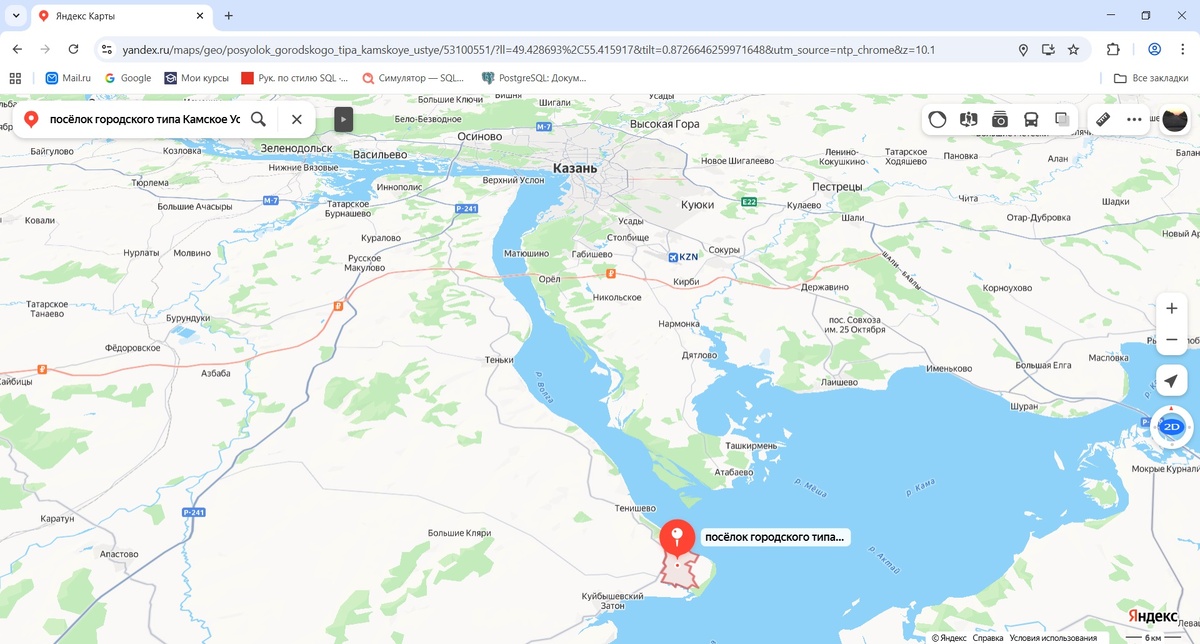Click the search magnifier icon
Screen dimensions: 1200x644
(x=259, y=119)
